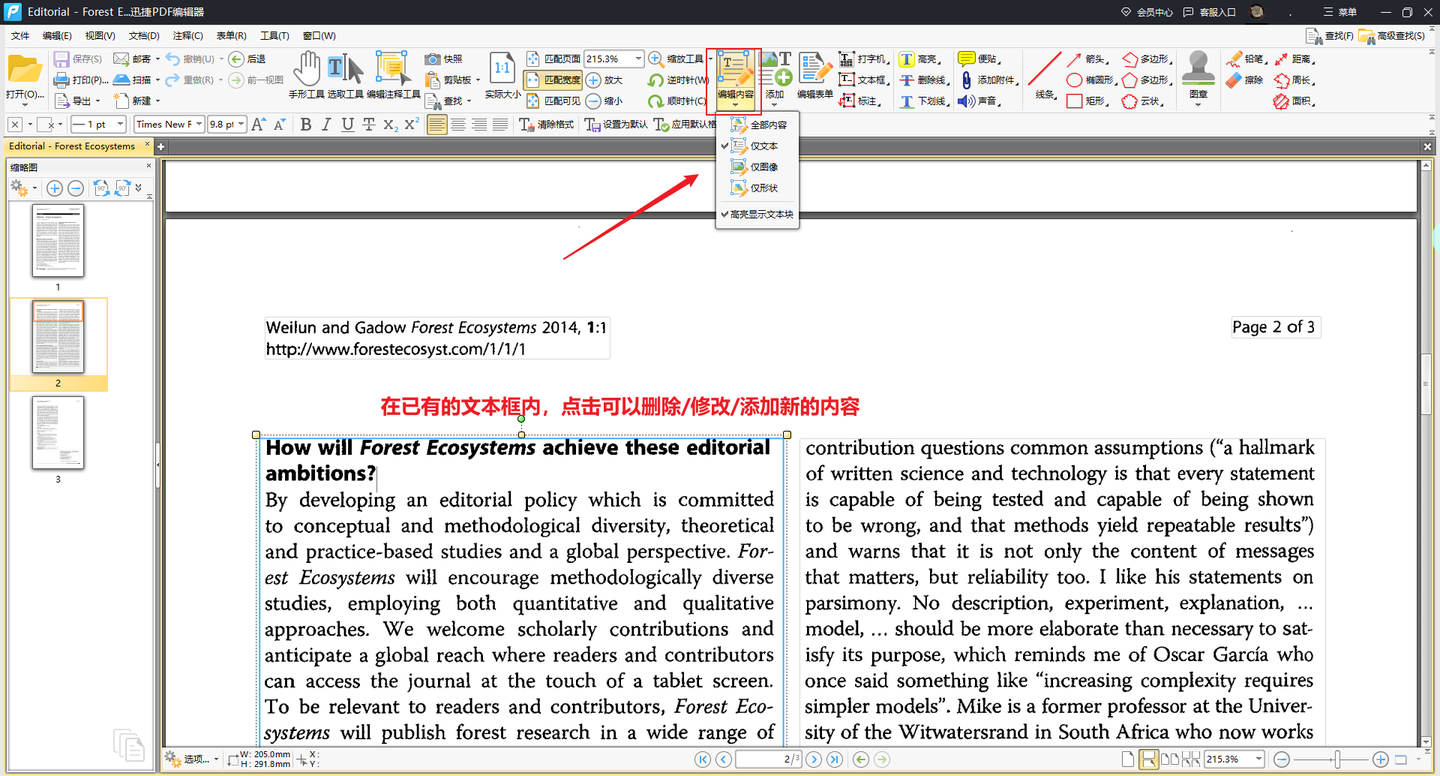Click the Zoom In (放大) button

pyautogui.click(x=604, y=80)
